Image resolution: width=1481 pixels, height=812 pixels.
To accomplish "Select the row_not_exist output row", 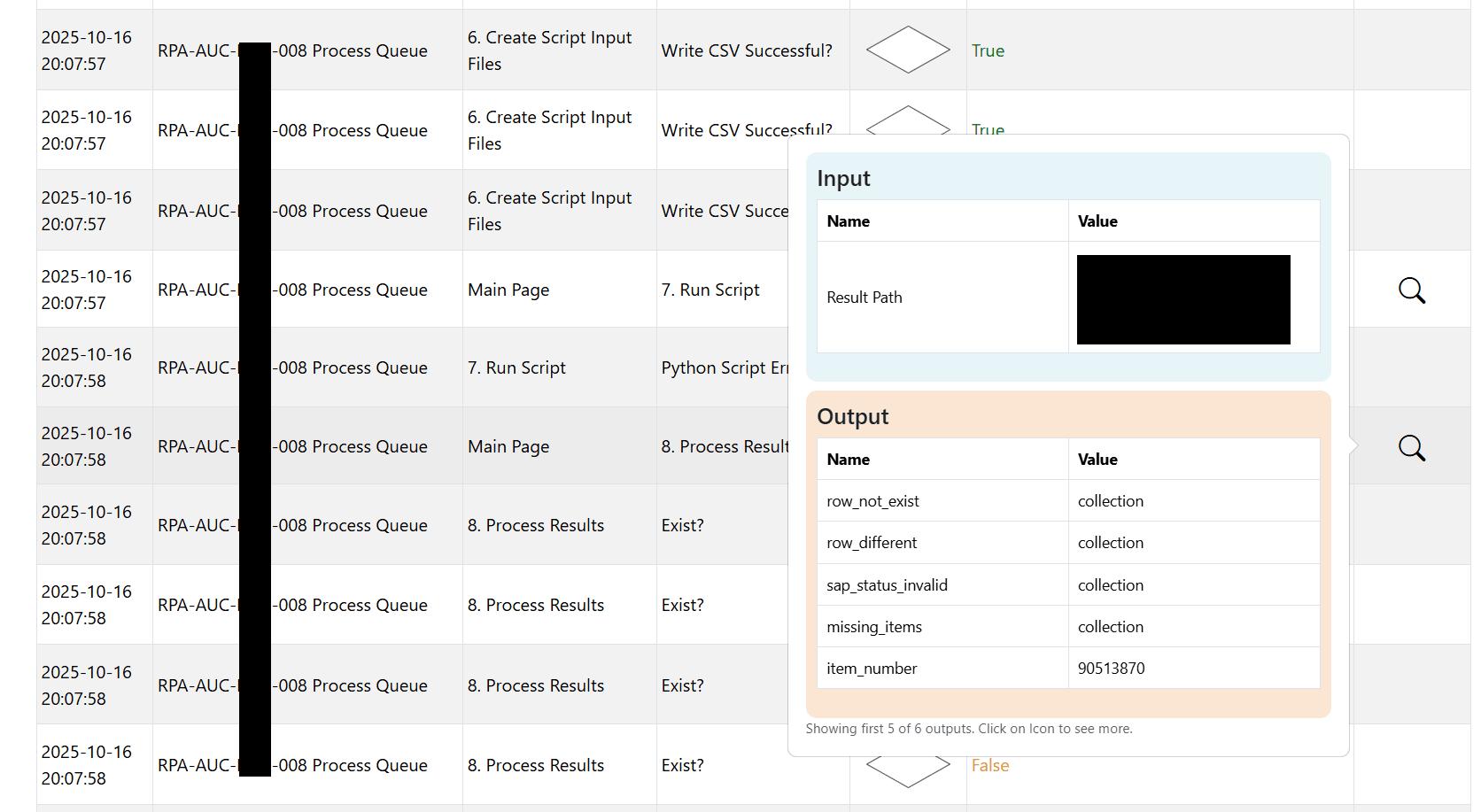I will click(x=872, y=501).
